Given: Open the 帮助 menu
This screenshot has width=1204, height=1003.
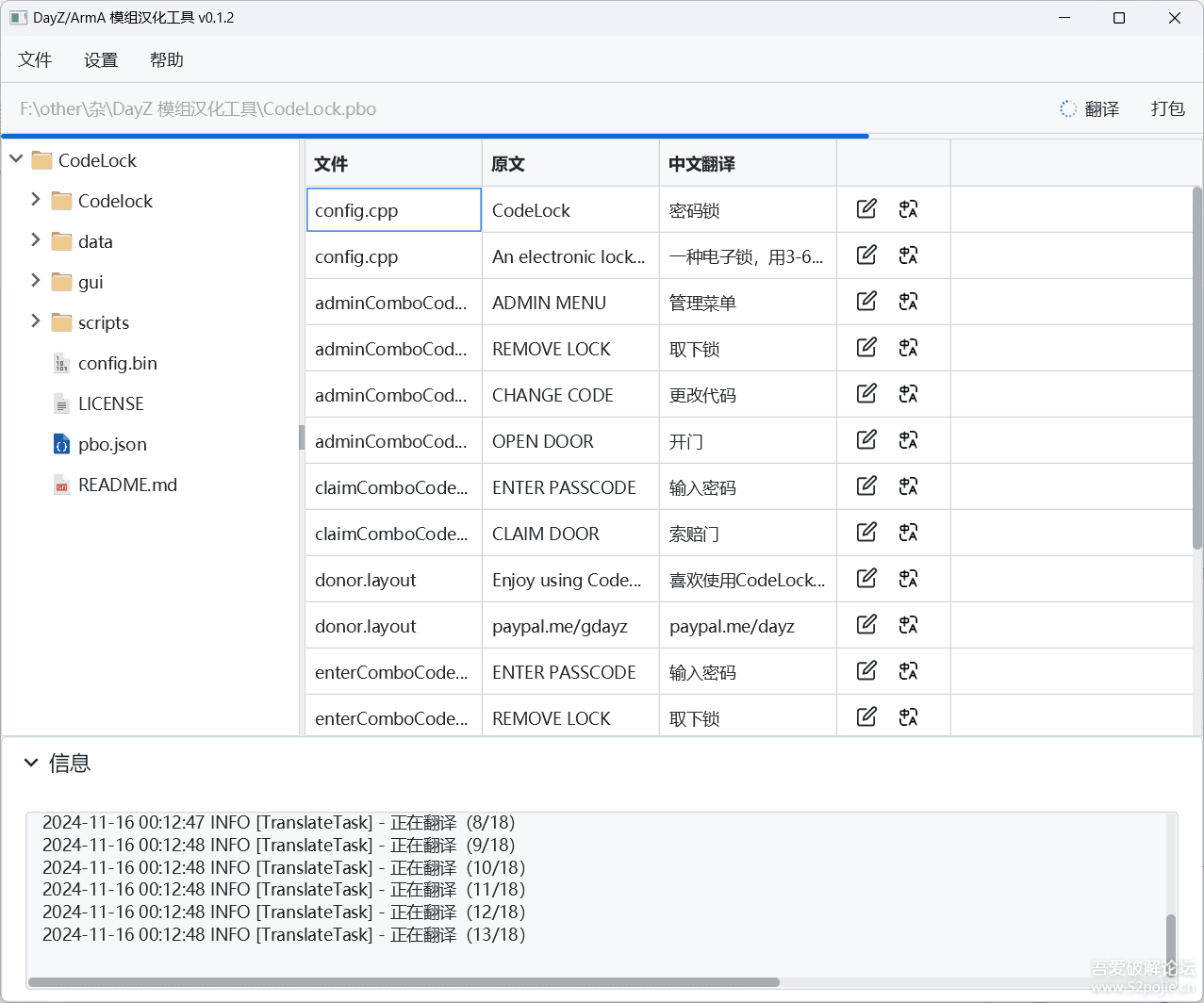Looking at the screenshot, I should tap(167, 60).
